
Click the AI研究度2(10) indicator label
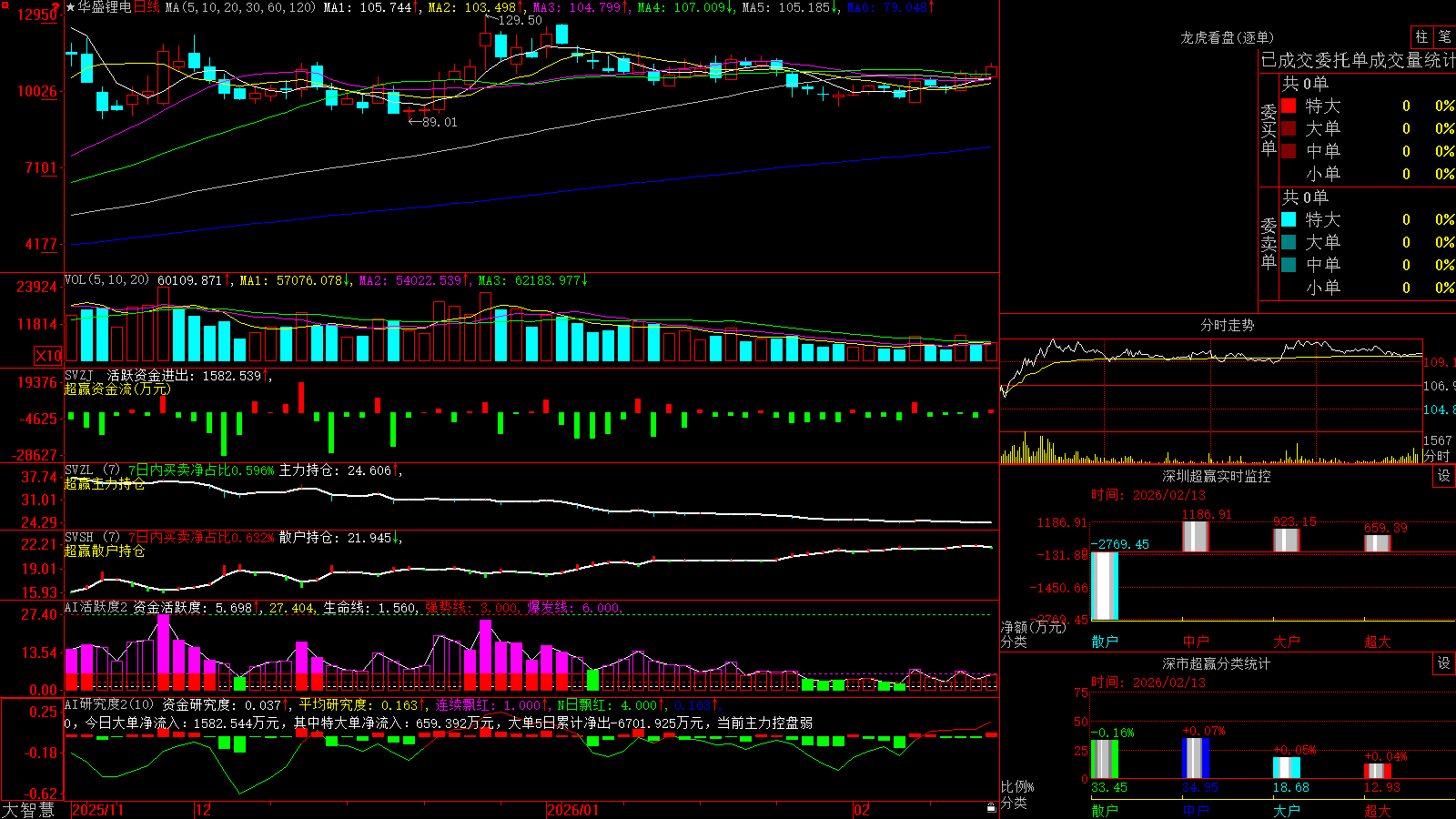(109, 704)
